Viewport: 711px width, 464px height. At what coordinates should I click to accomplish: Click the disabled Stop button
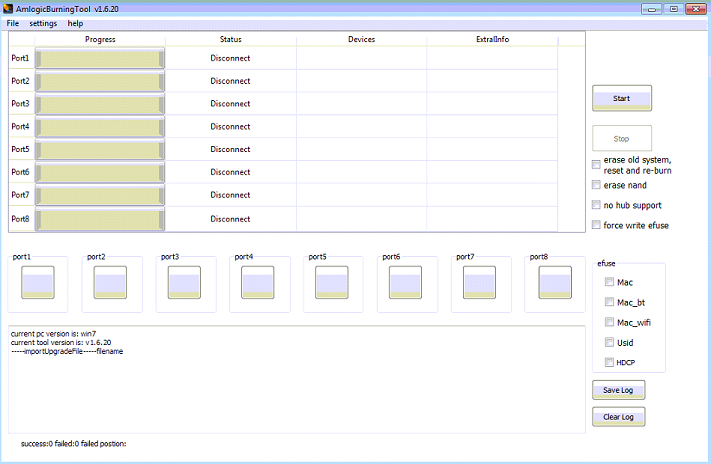click(x=622, y=138)
